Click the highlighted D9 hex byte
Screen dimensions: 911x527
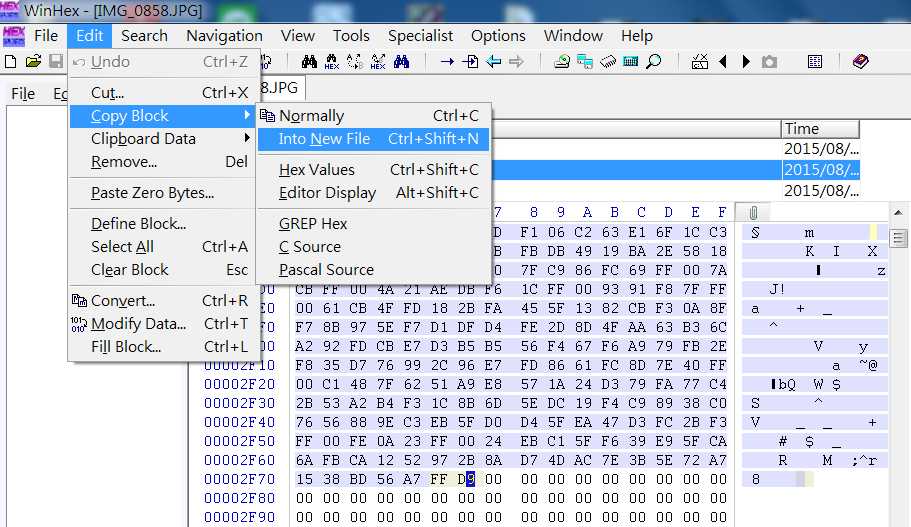(x=466, y=479)
